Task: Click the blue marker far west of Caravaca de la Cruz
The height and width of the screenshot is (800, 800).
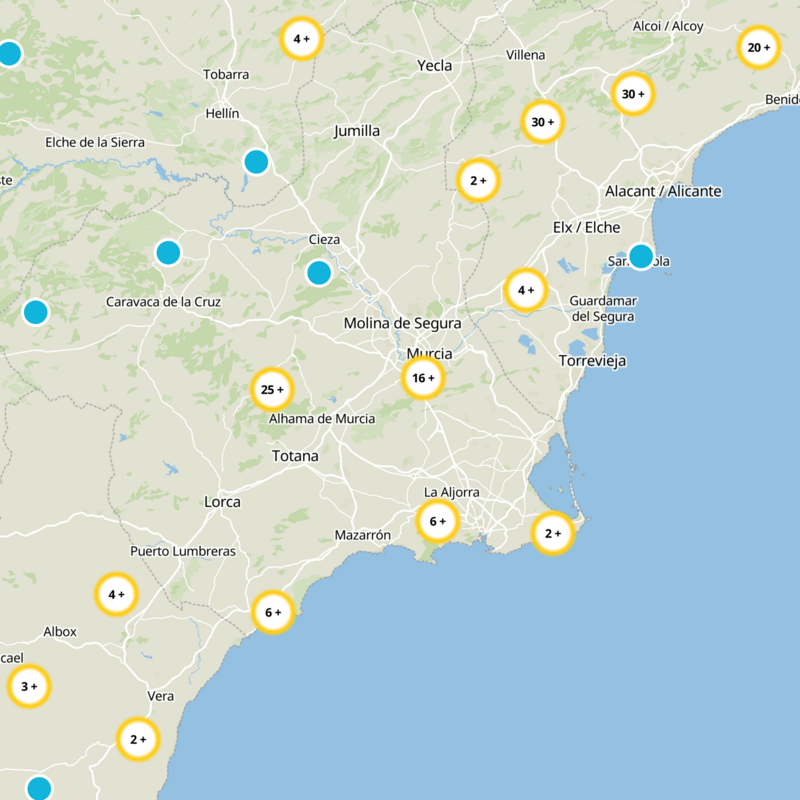Action: [x=35, y=312]
